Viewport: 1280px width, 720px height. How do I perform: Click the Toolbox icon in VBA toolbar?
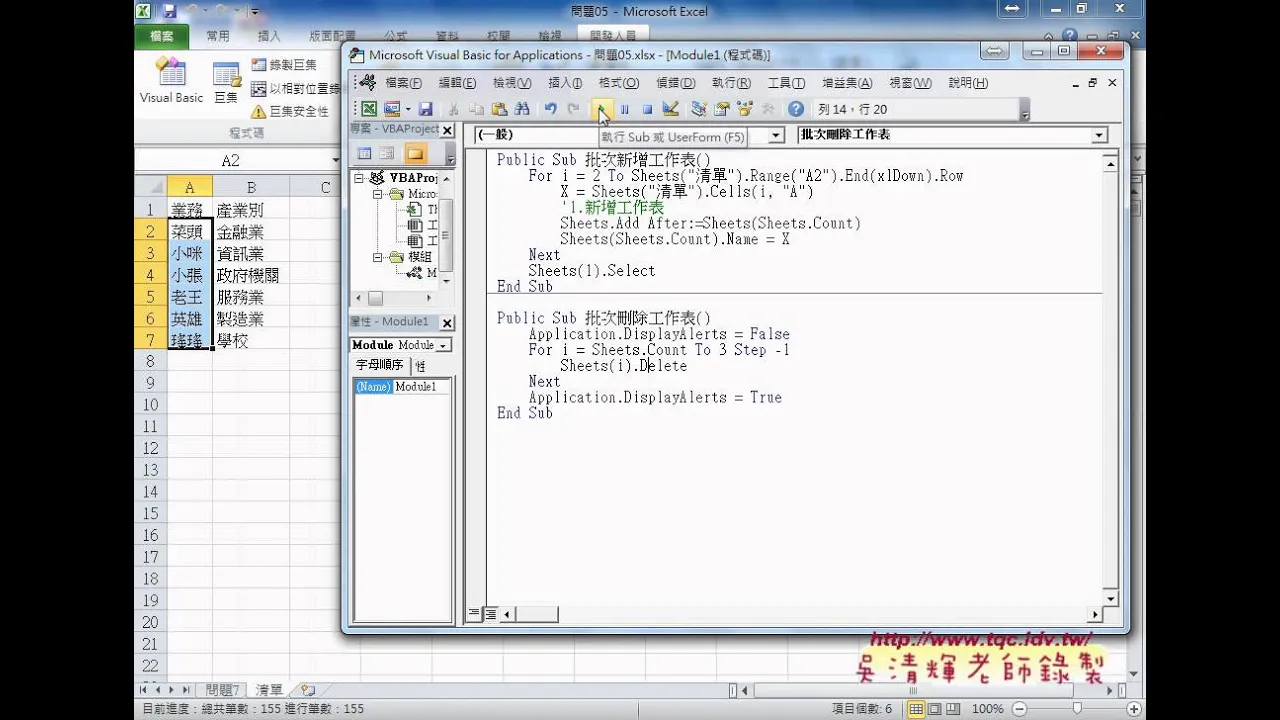click(x=767, y=109)
